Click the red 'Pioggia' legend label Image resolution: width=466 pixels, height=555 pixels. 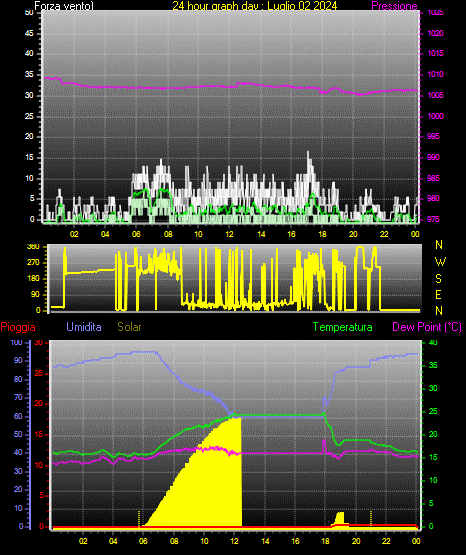(x=18, y=327)
